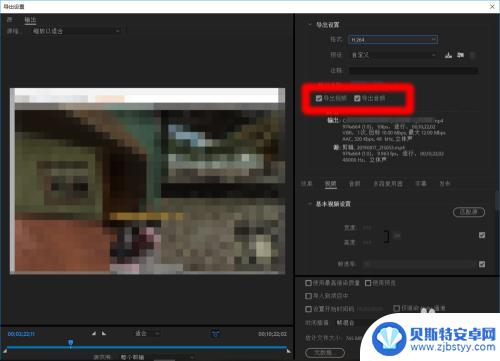Image resolution: width=500 pixels, height=361 pixels.
Task: Click the comments input field
Action: pyautogui.click(x=413, y=70)
